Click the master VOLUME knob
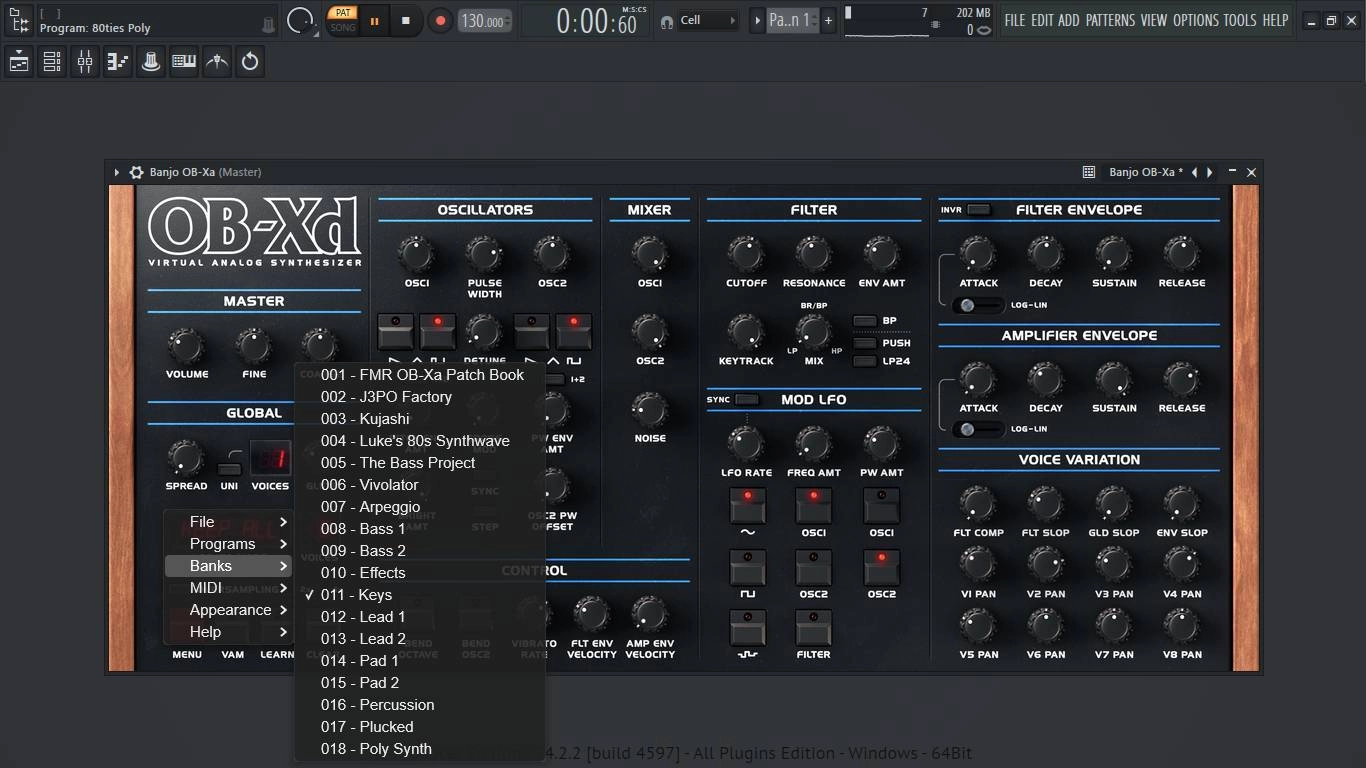This screenshot has width=1366, height=768. [x=187, y=346]
